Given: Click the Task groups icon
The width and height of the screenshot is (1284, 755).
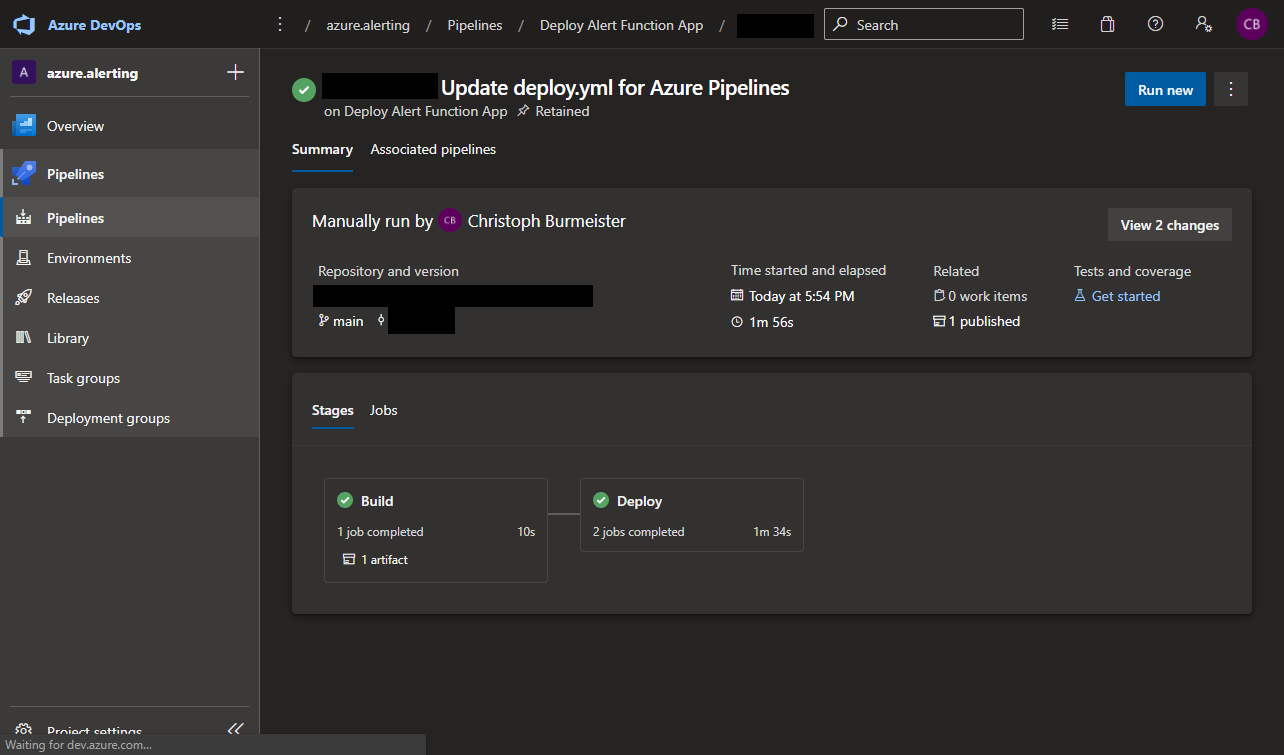Looking at the screenshot, I should point(24,378).
